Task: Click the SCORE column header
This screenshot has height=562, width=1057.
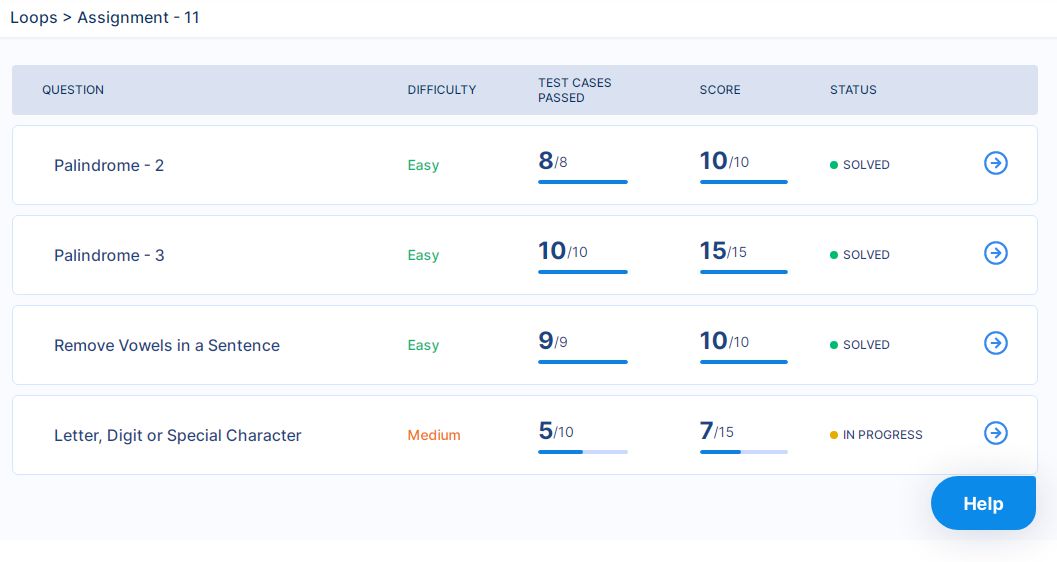Action: [x=720, y=90]
